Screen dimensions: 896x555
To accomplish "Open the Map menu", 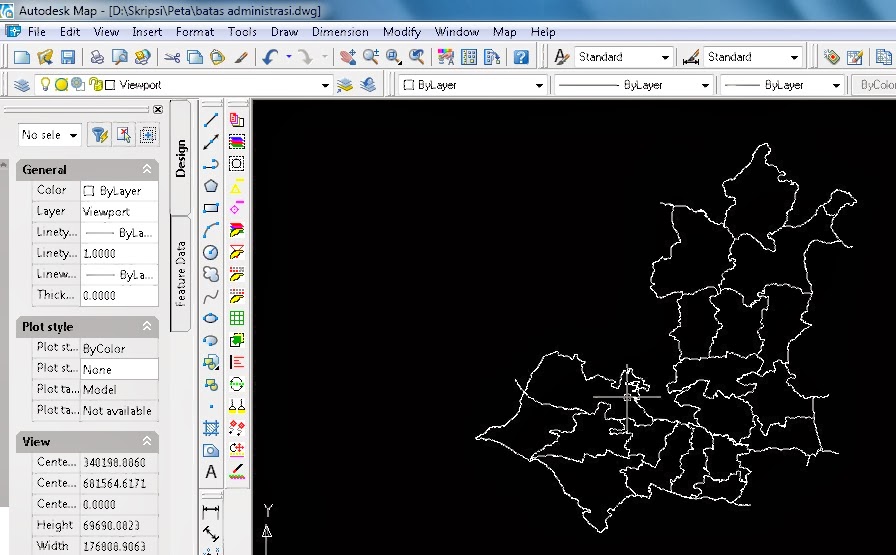I will coord(505,32).
